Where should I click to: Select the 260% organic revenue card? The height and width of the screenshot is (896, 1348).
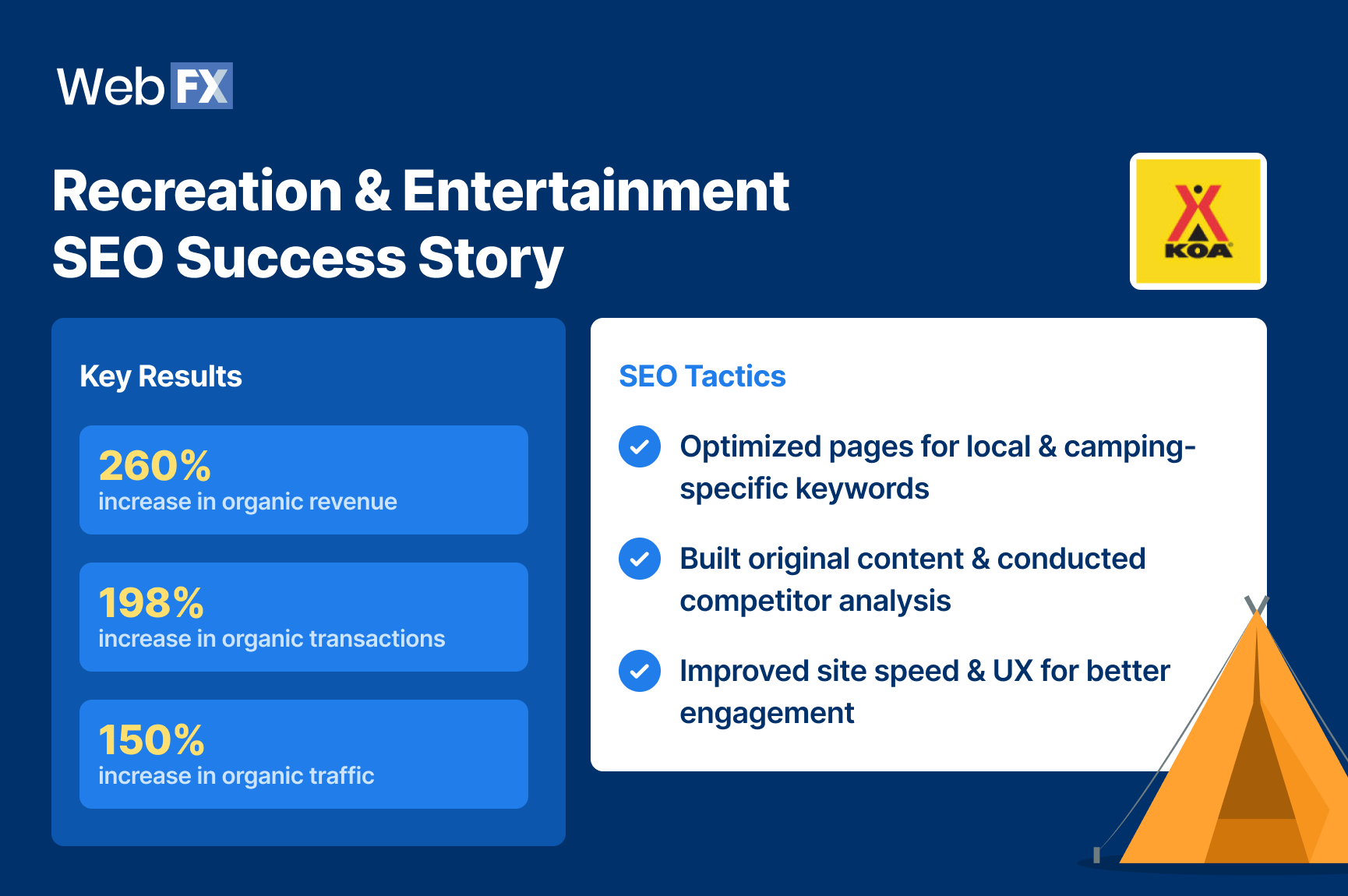(x=304, y=480)
